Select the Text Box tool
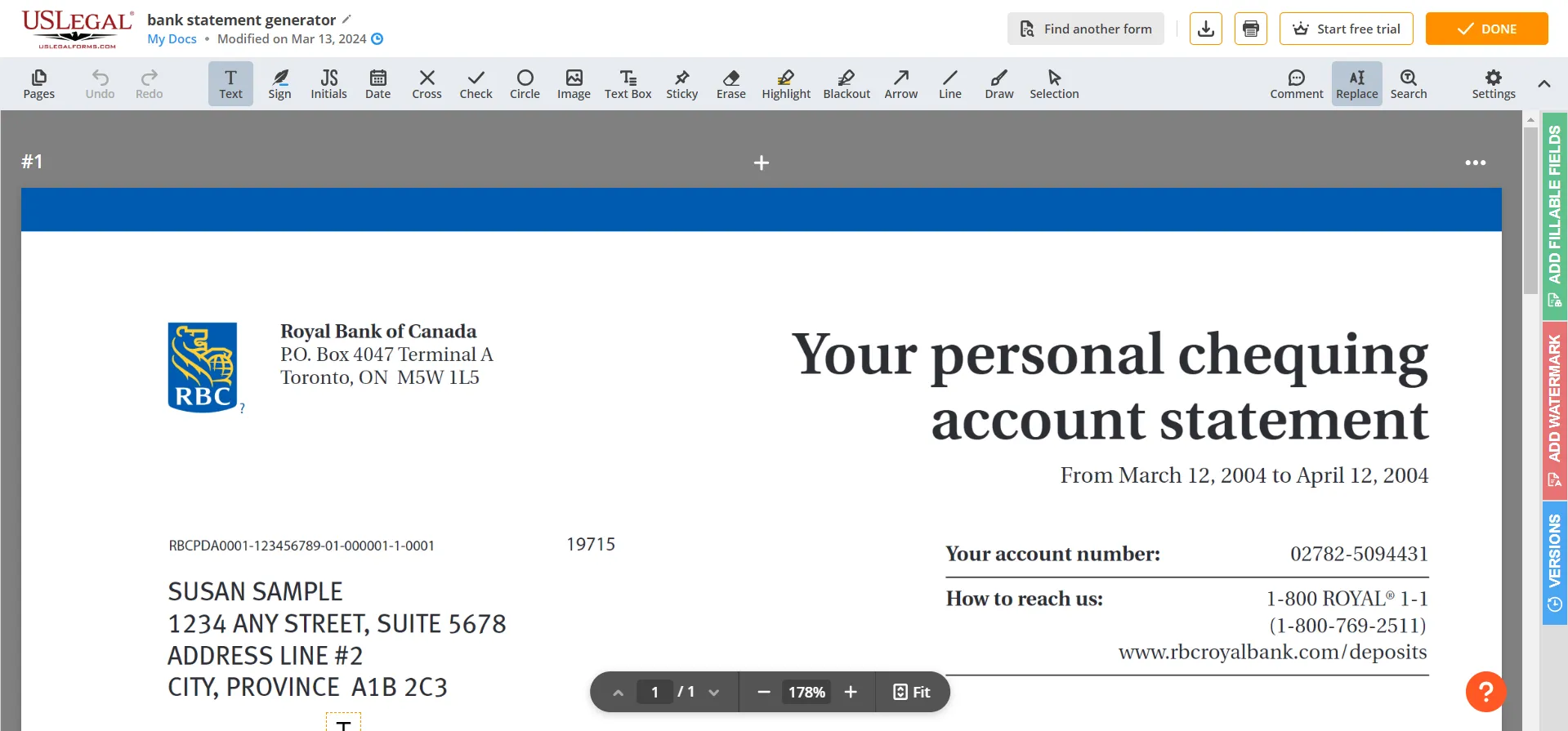 [x=628, y=84]
